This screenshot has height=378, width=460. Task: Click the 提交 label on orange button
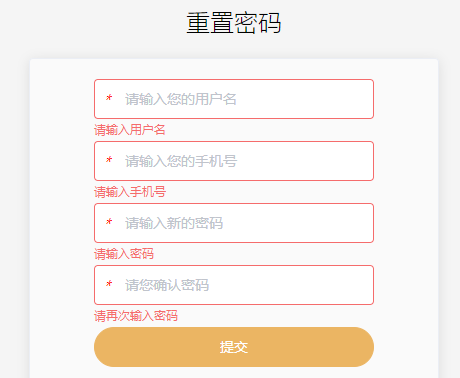point(234,347)
